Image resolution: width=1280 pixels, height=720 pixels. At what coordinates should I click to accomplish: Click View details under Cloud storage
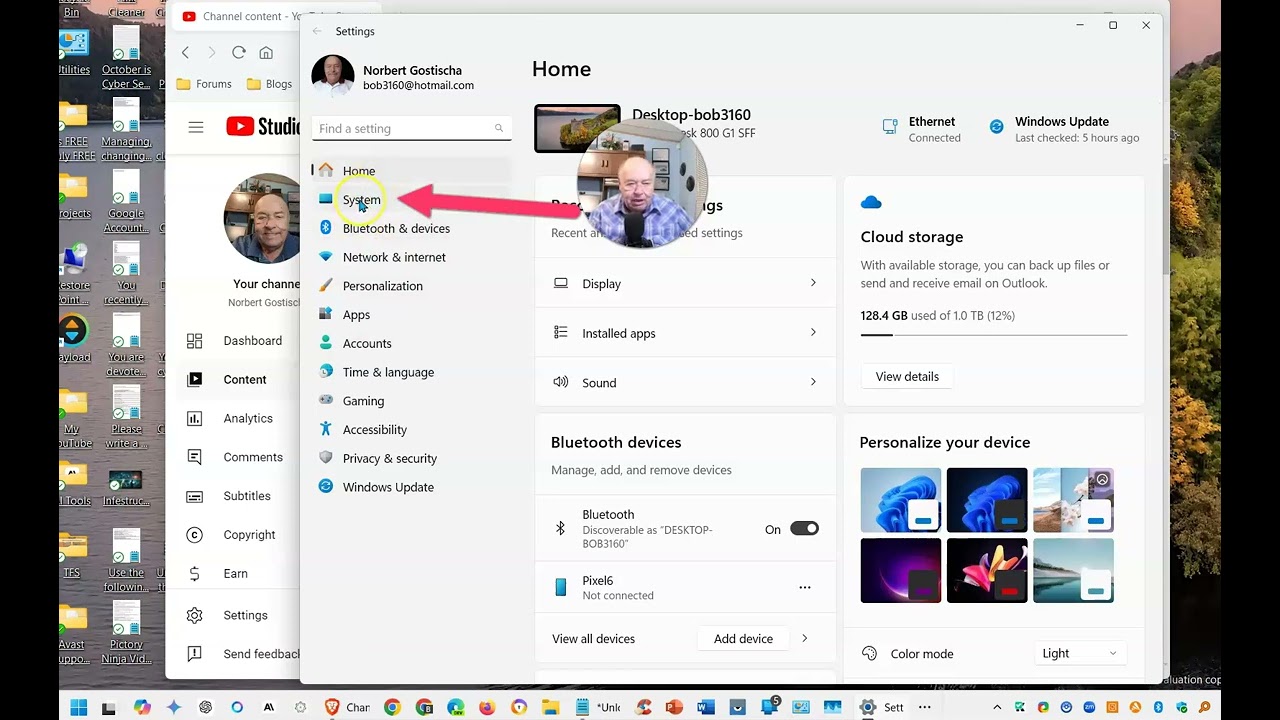(907, 377)
